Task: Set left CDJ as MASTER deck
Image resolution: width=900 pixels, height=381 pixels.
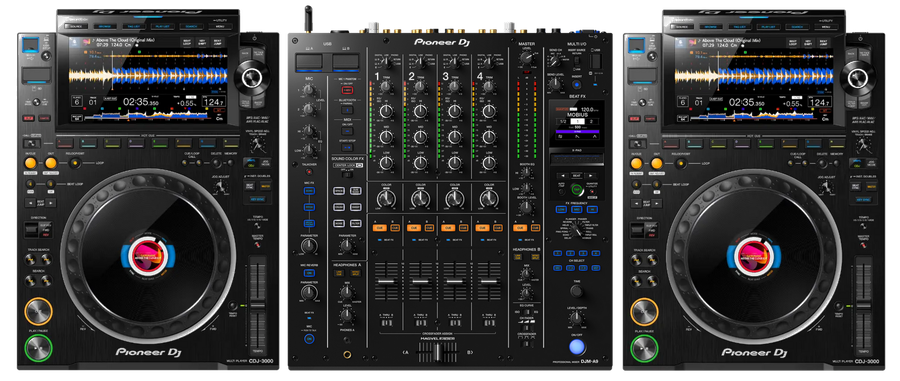Action: click(265, 186)
